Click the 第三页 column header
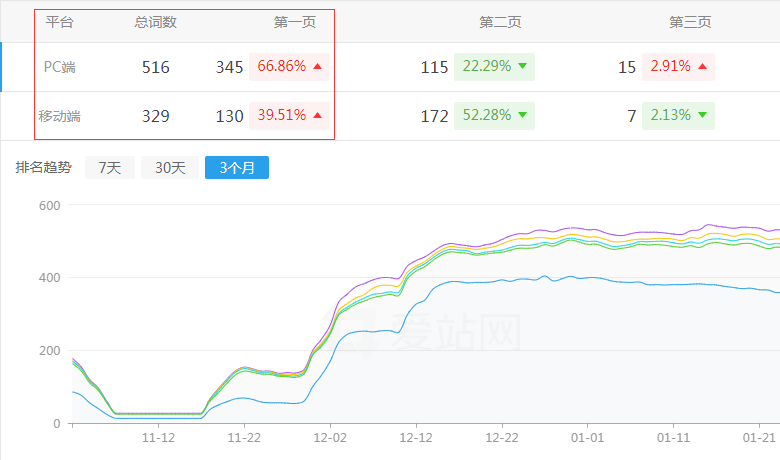This screenshot has width=780, height=460. tap(690, 21)
